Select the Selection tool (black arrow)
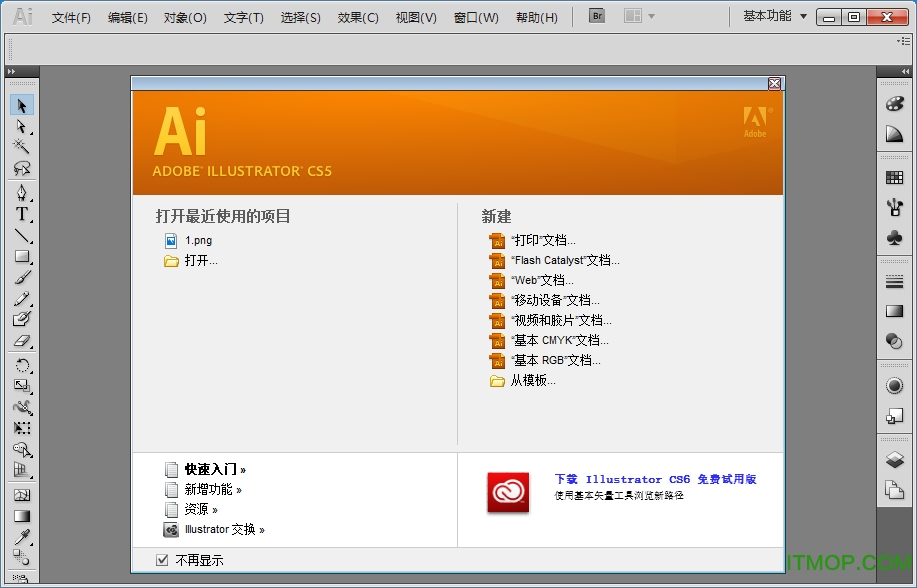This screenshot has height=588, width=917. click(x=22, y=106)
